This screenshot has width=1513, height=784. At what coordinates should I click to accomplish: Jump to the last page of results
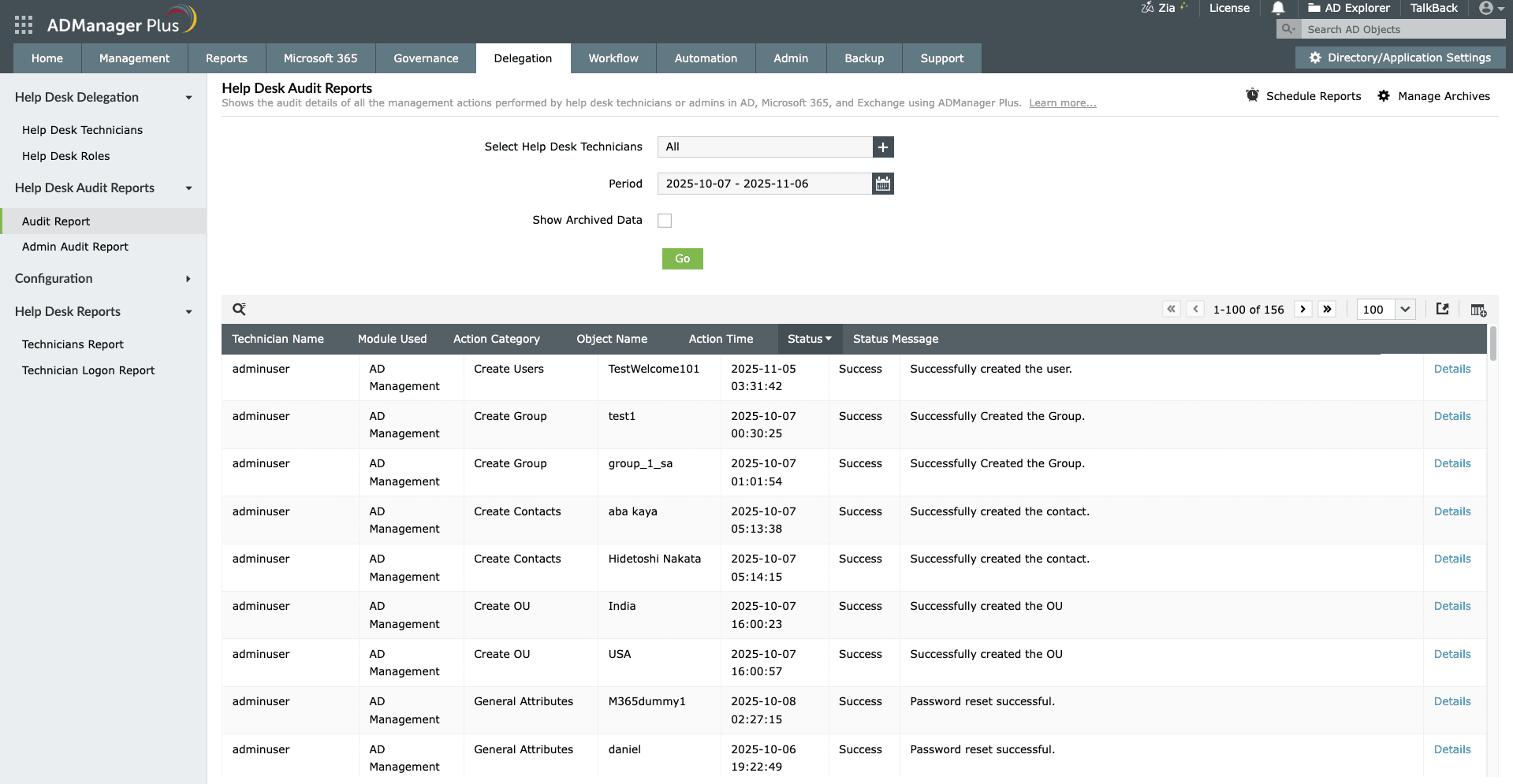tap(1328, 309)
